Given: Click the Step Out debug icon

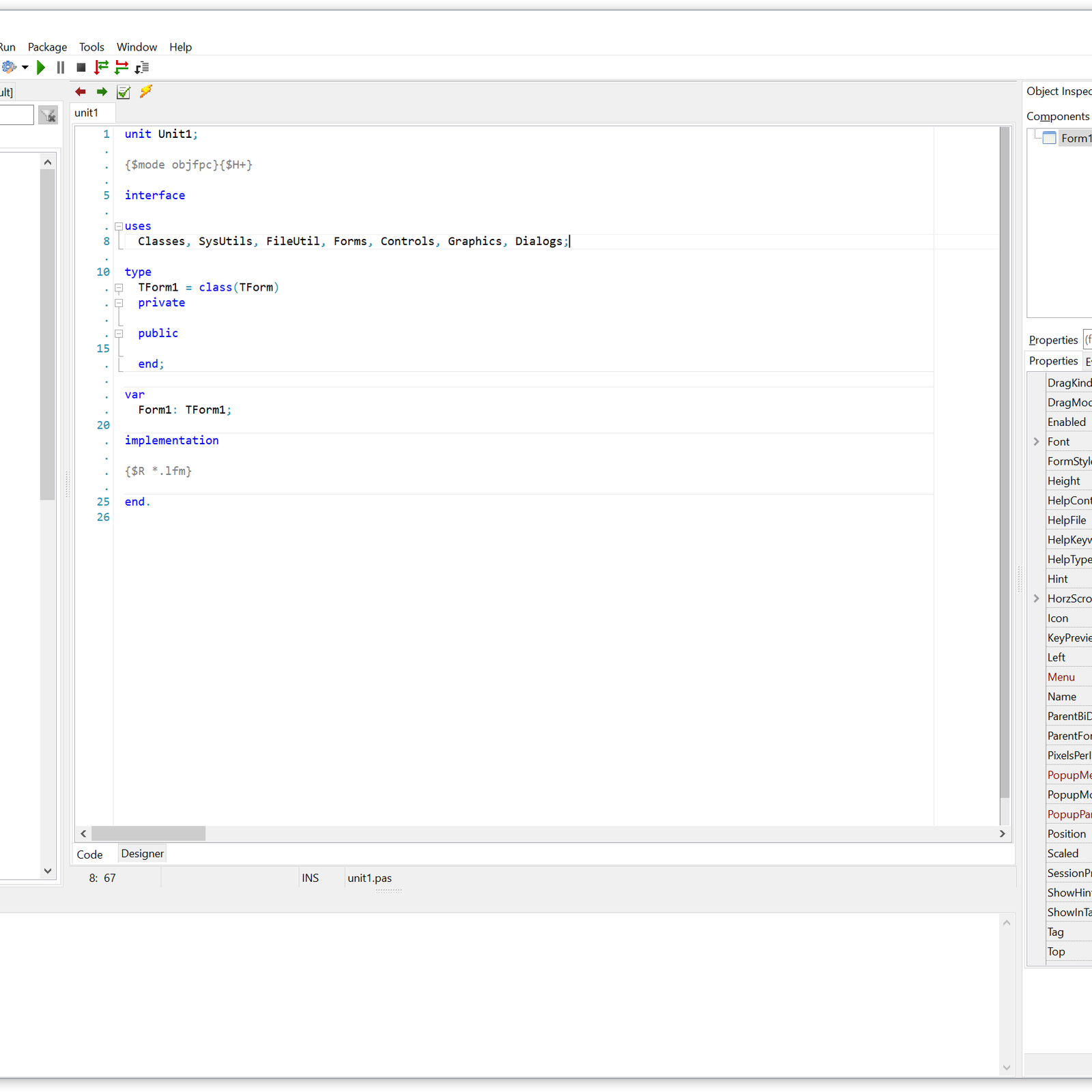Looking at the screenshot, I should 142,68.
